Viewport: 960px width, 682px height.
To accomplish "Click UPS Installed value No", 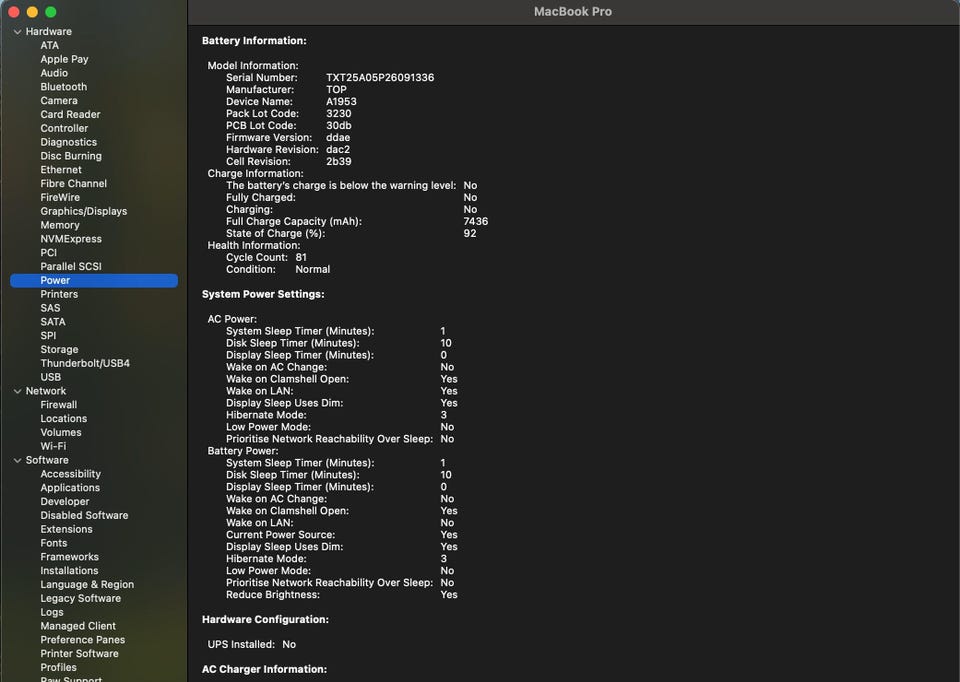I will (x=289, y=645).
